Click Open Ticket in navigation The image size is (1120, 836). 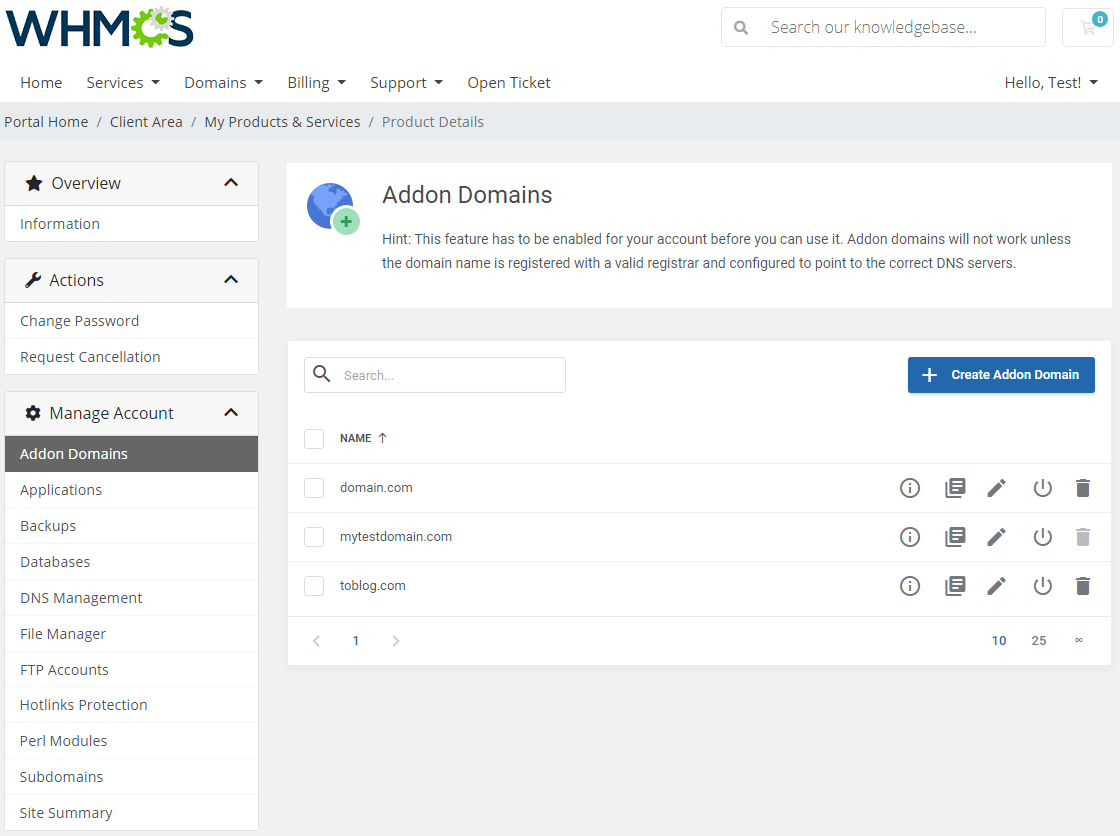[x=509, y=83]
